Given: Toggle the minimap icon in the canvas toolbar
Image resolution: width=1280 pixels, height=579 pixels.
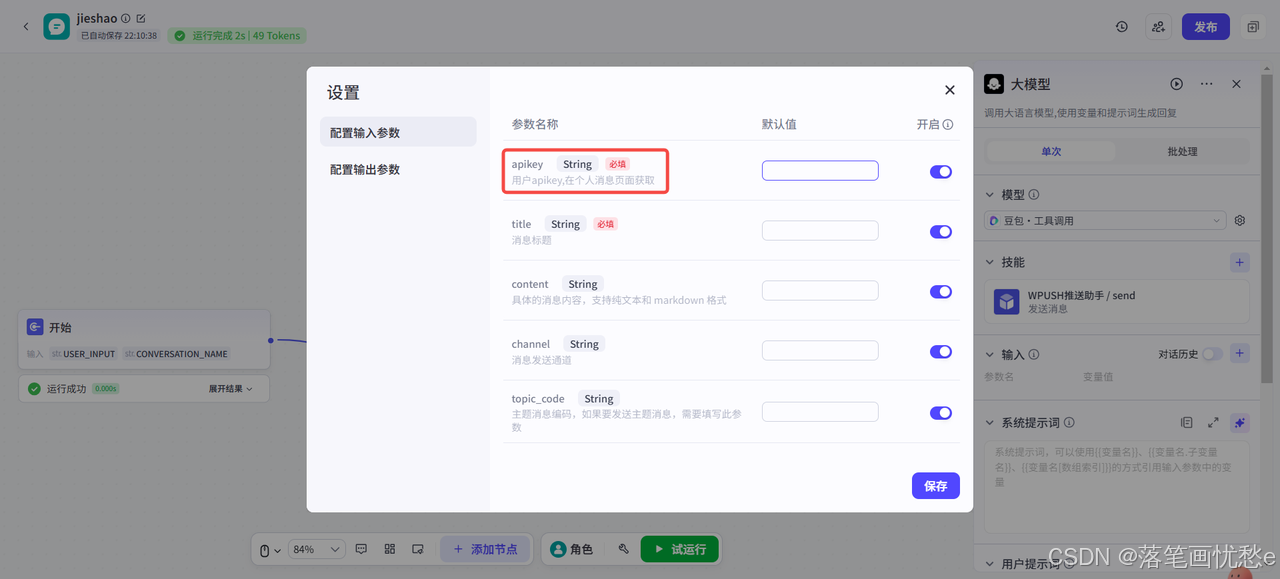Looking at the screenshot, I should pos(418,549).
